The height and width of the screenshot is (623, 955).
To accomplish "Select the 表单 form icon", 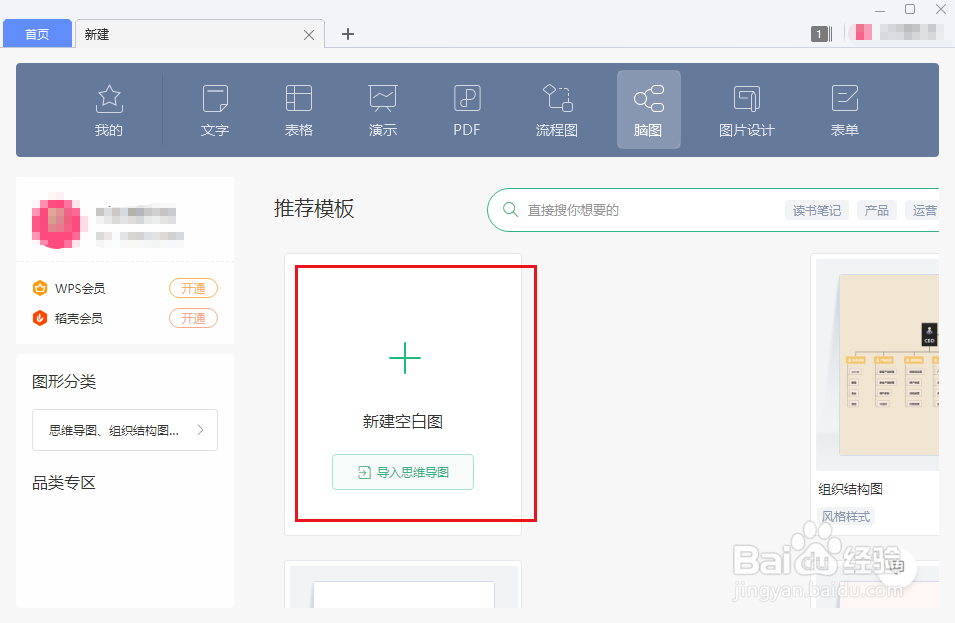I will 845,98.
